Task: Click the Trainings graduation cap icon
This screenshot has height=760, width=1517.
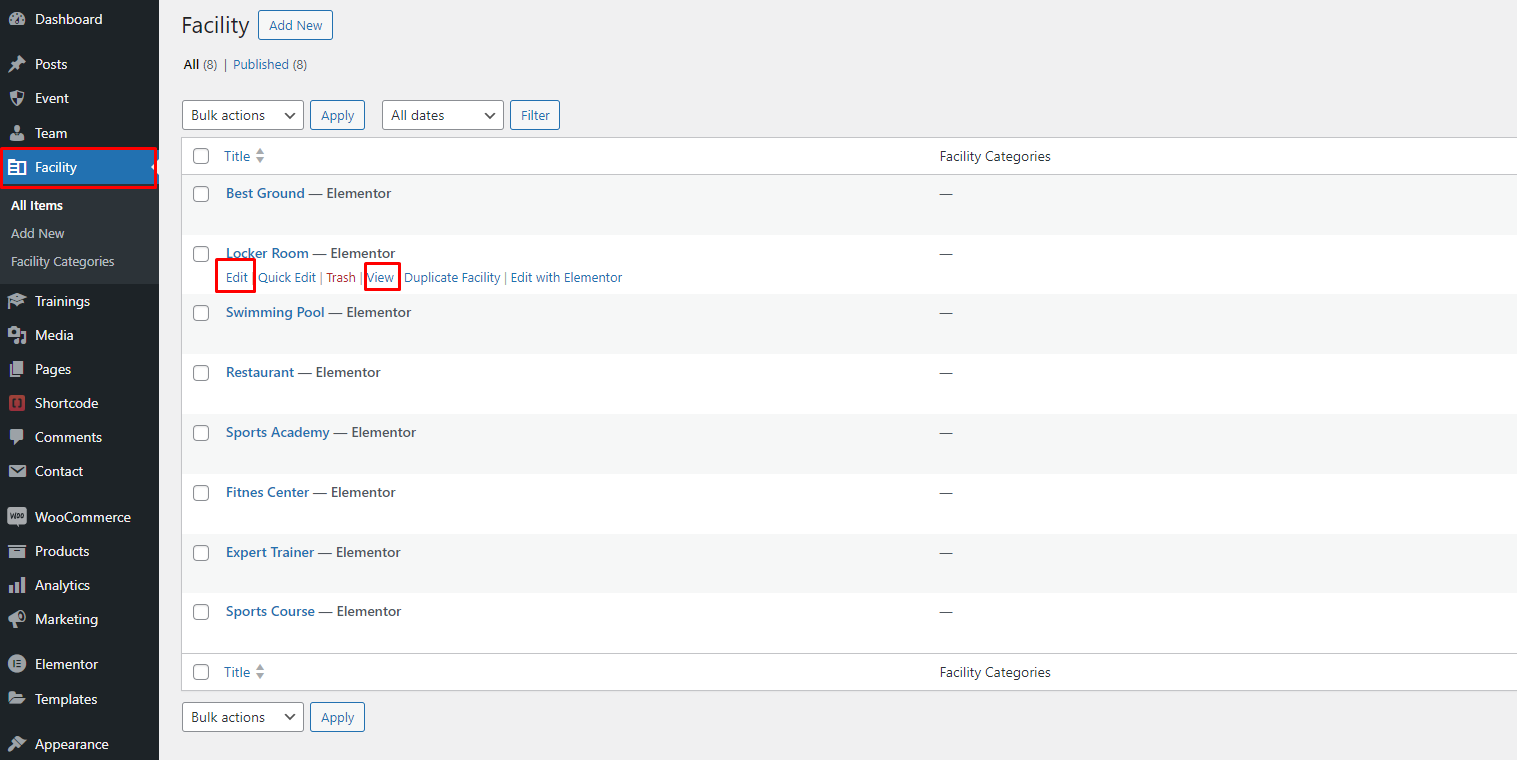Action: pos(17,301)
